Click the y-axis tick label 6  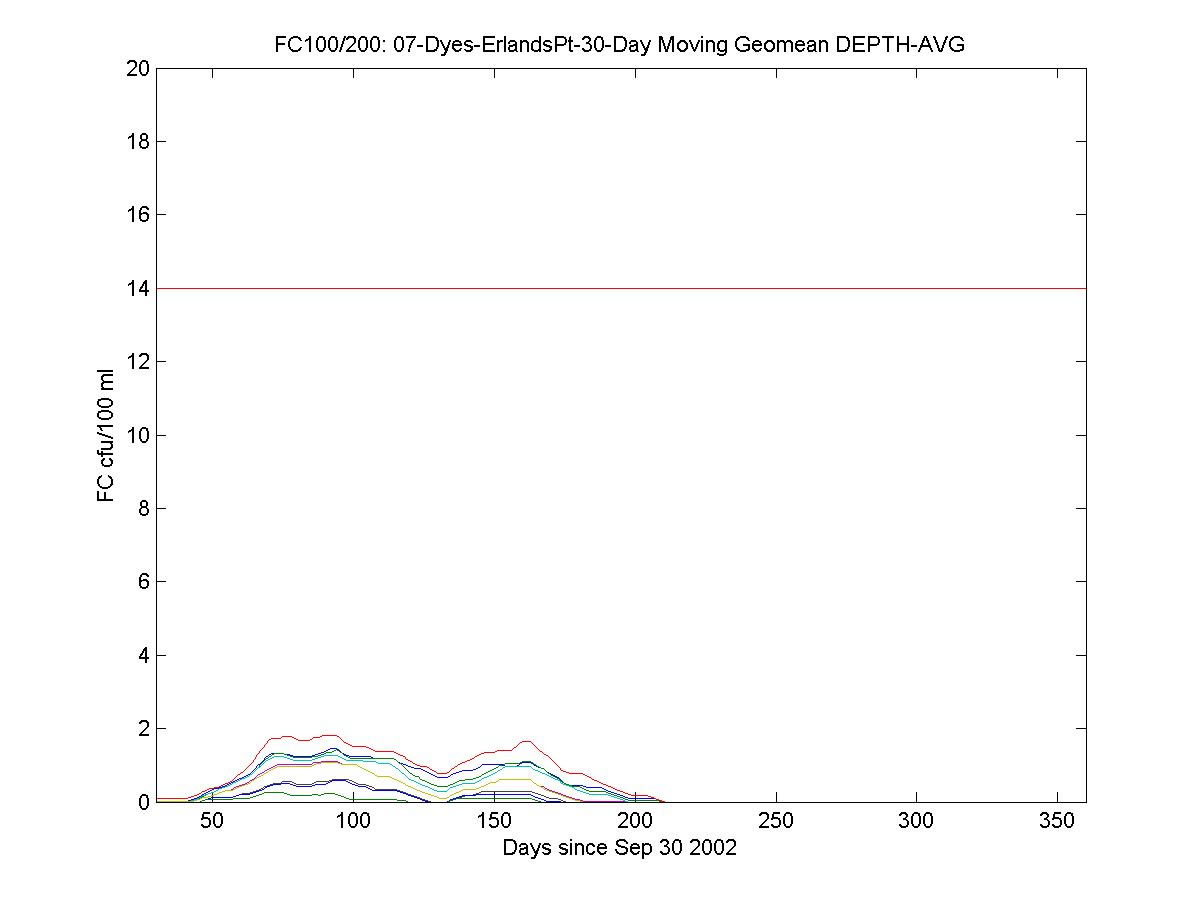[x=143, y=582]
